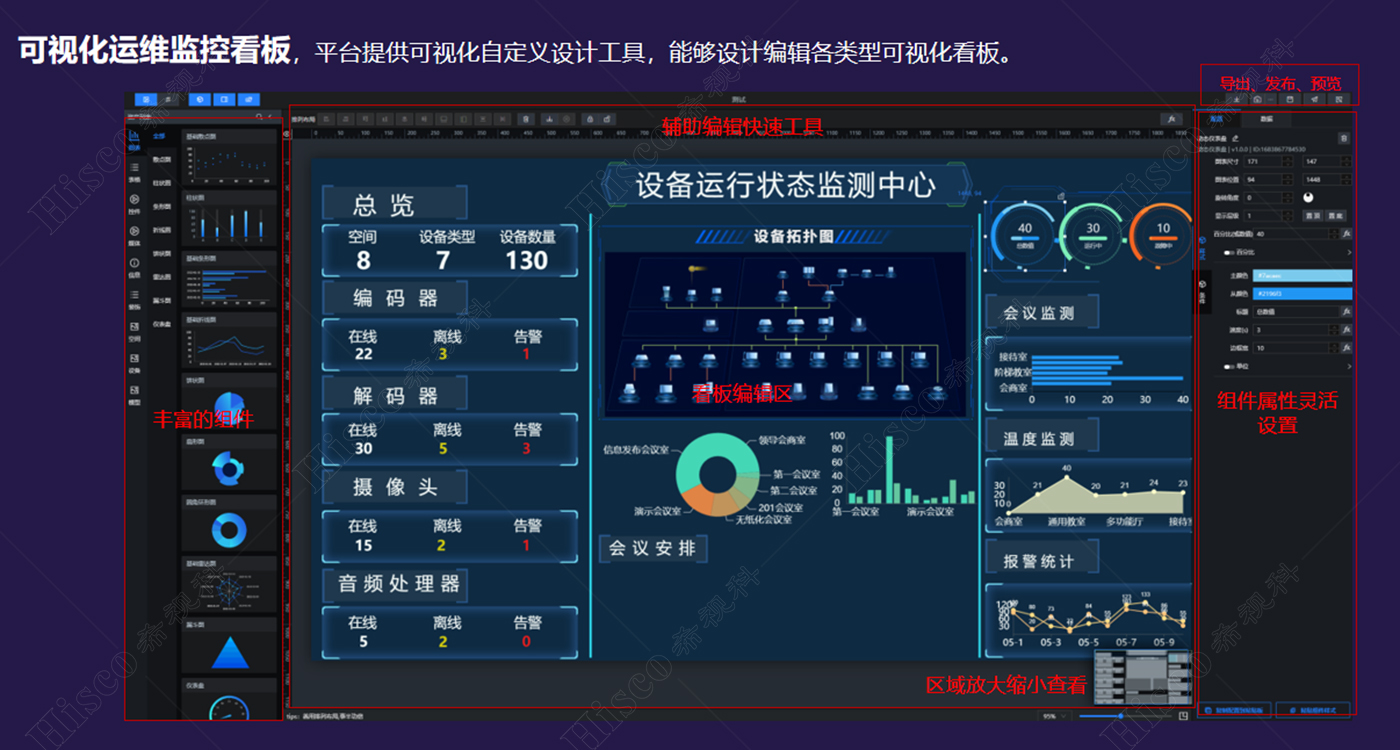The image size is (1400, 750).
Task: Expand the 百分比 section chevron
Action: click(x=1347, y=253)
